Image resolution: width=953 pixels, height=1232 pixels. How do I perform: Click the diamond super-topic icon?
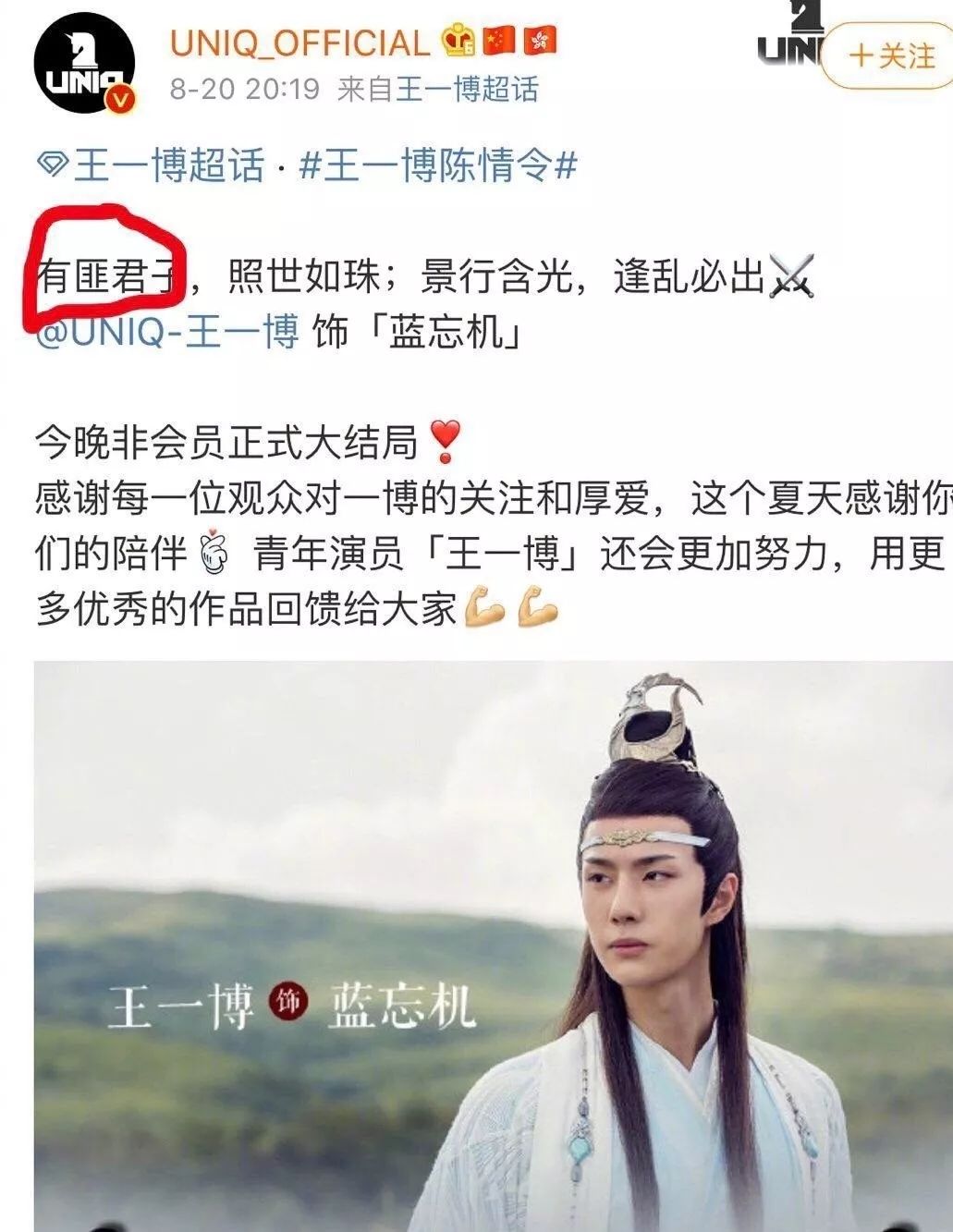click(x=52, y=167)
